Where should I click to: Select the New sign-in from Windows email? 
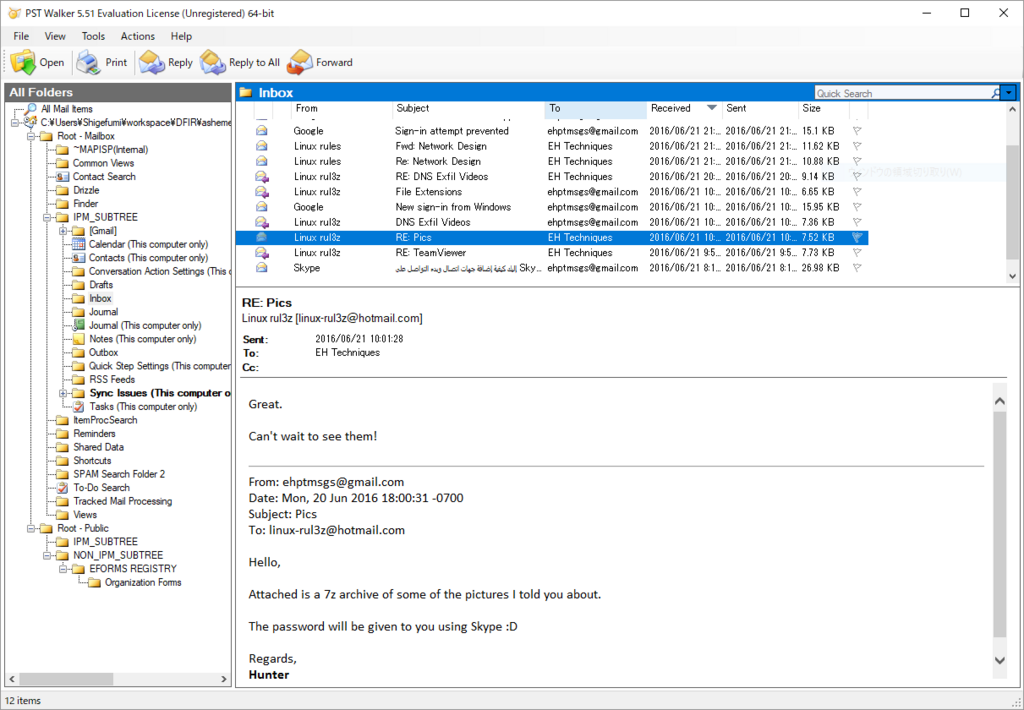point(552,207)
